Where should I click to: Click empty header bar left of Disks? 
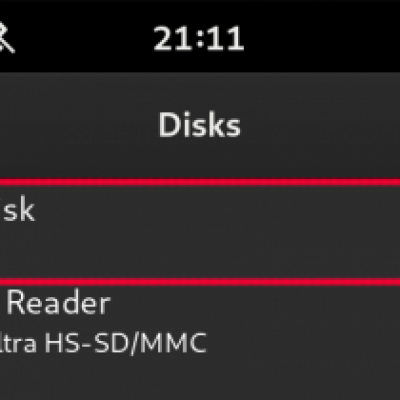pyautogui.click(x=78, y=125)
